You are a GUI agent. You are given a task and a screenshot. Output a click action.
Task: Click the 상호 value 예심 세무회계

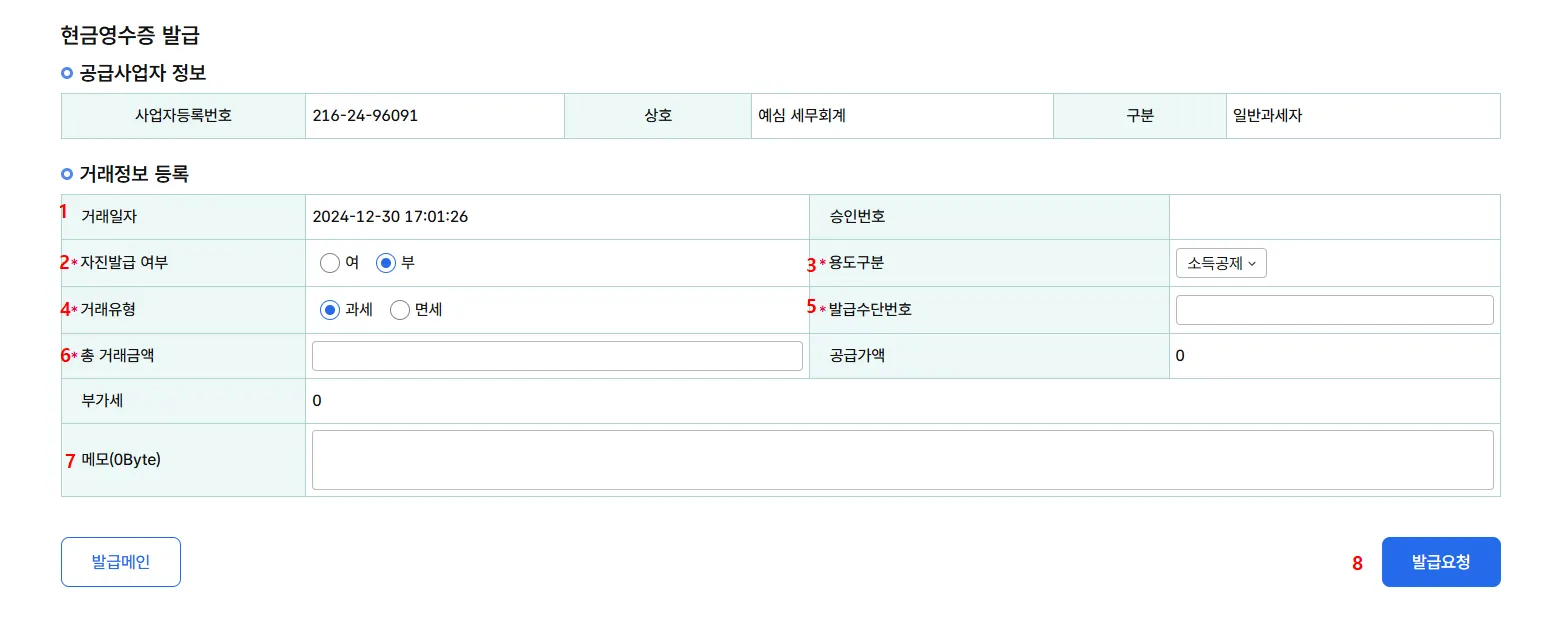(x=802, y=116)
